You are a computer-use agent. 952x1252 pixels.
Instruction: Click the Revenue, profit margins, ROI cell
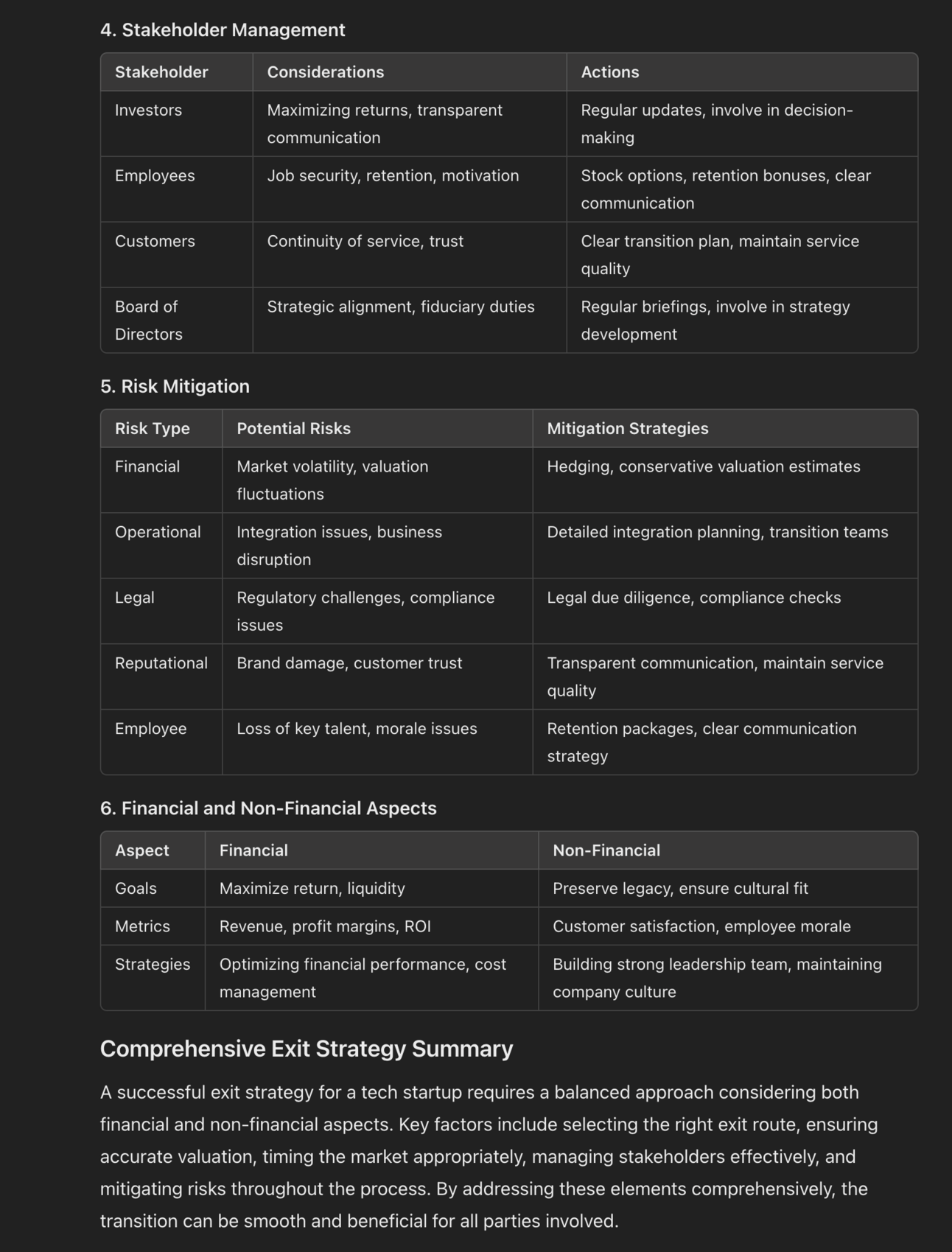371,926
